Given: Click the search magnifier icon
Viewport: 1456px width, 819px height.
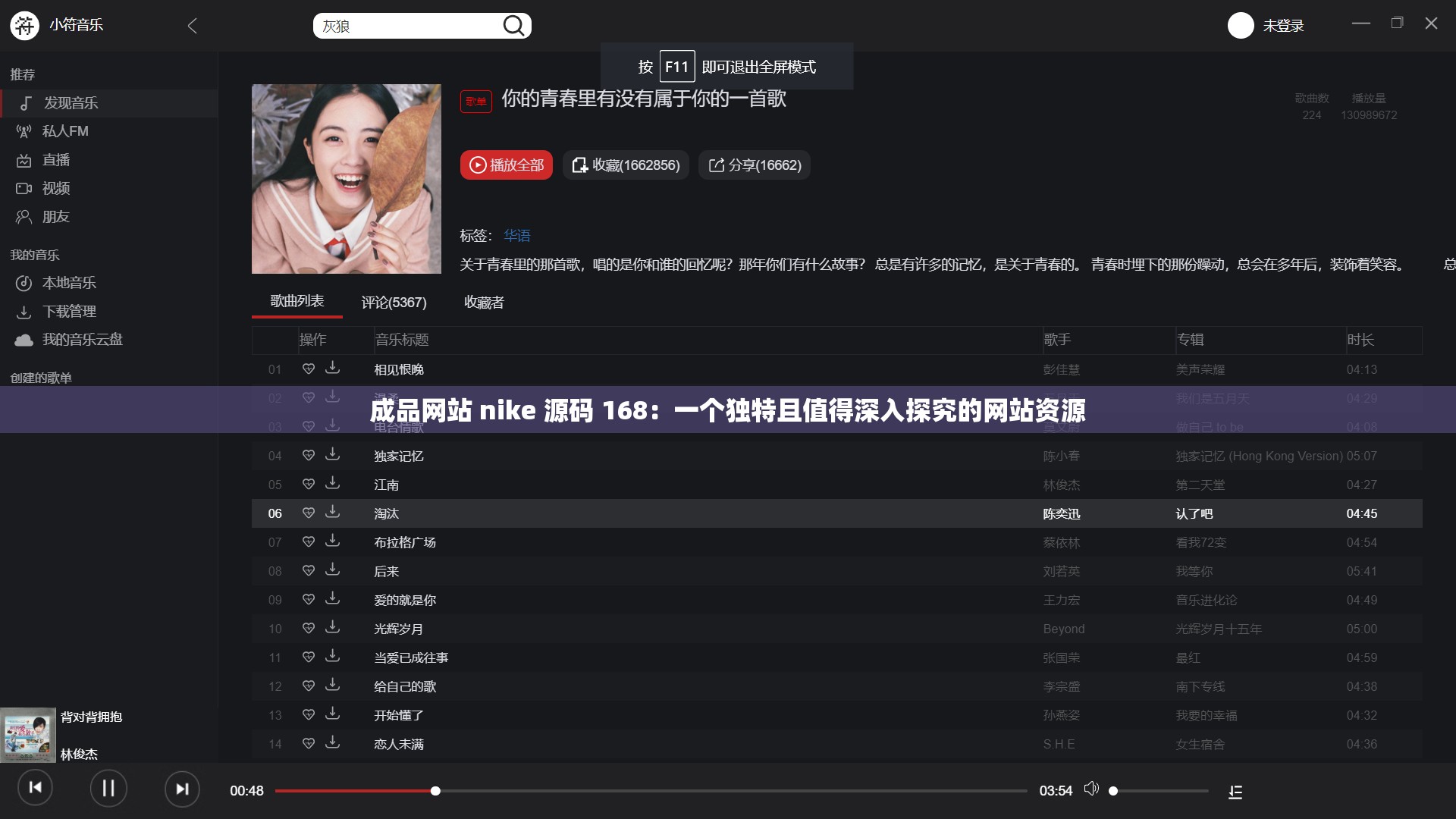Looking at the screenshot, I should (x=515, y=25).
